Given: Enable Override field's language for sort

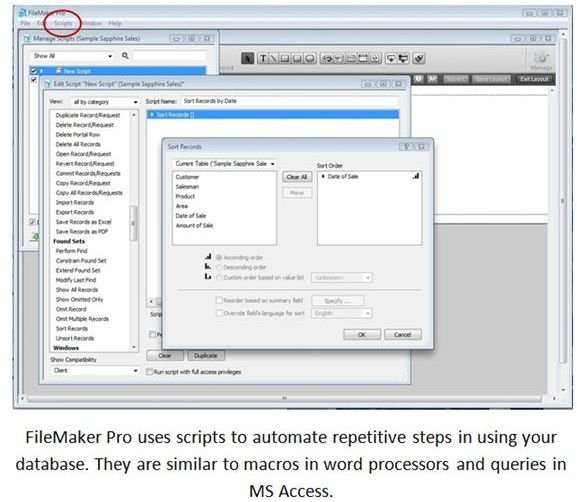Looking at the screenshot, I should point(219,313).
